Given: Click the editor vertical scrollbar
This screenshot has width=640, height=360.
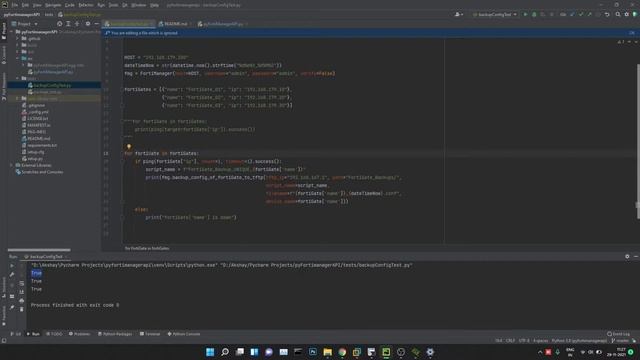Looking at the screenshot, I should [x=638, y=142].
